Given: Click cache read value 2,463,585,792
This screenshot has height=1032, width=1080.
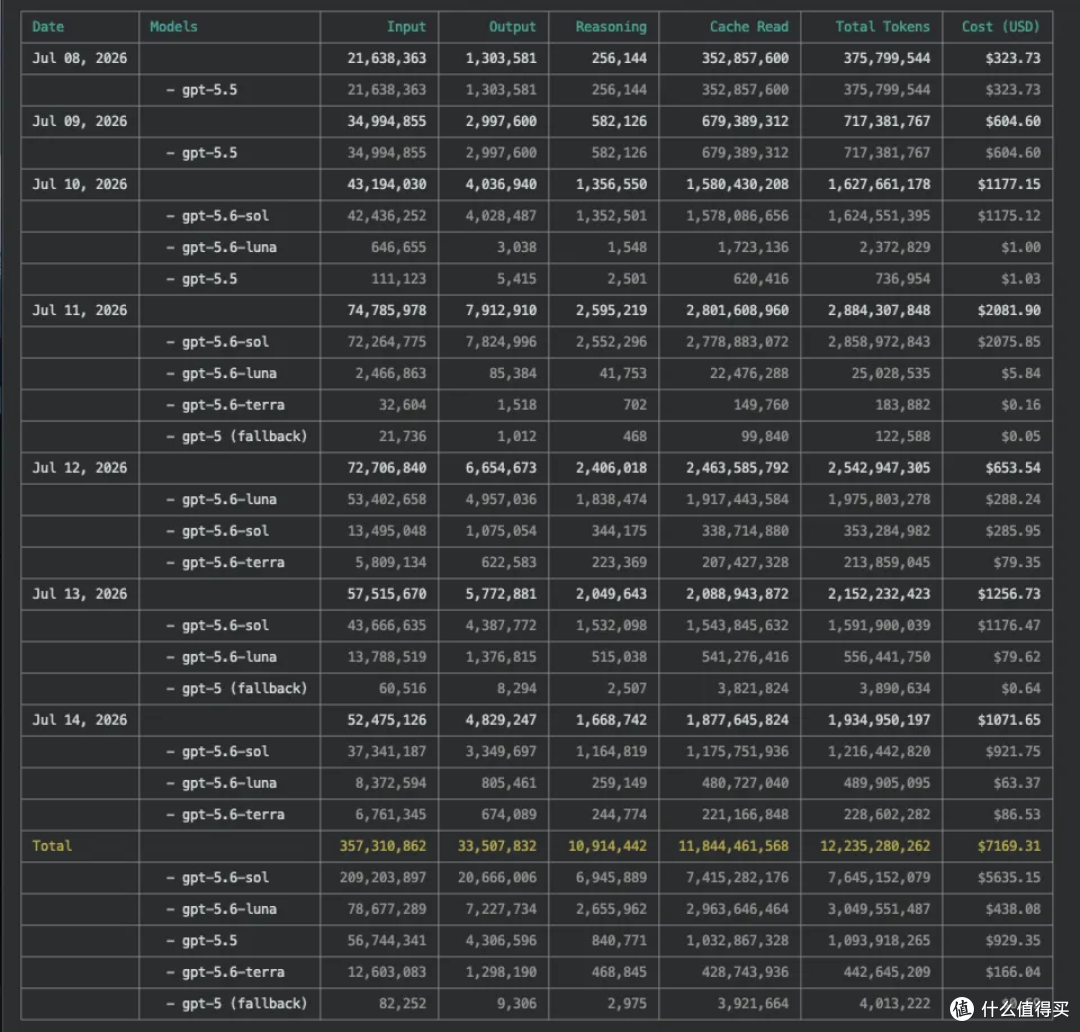Looking at the screenshot, I should (x=737, y=468).
